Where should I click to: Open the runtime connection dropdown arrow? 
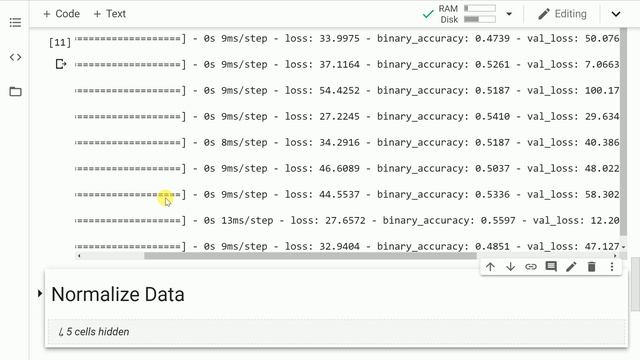(509, 14)
